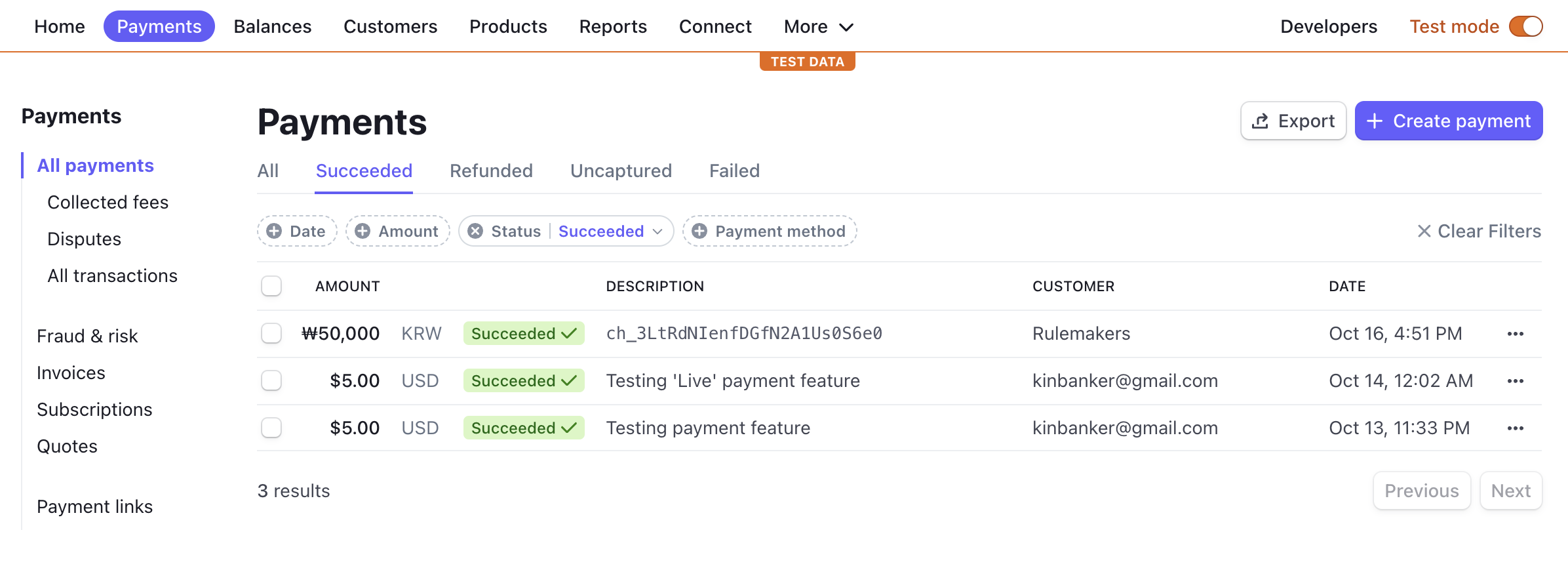
Task: Open the kinbanker@gmail.com customer on Oct 14
Action: (1125, 381)
